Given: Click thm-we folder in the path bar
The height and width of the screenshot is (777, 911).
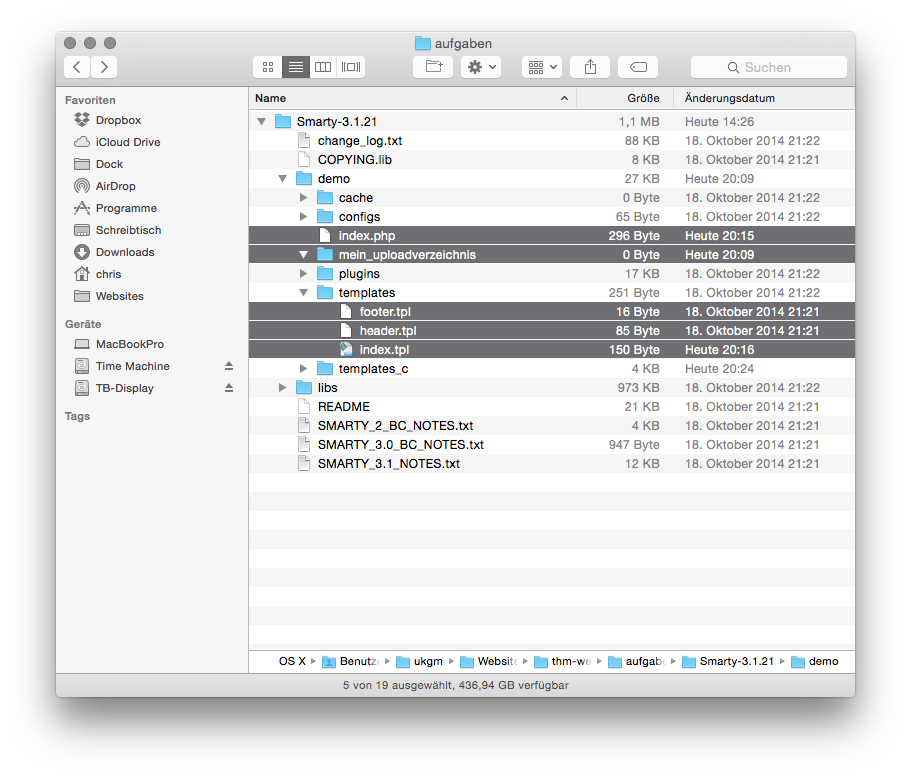Looking at the screenshot, I should [562, 661].
